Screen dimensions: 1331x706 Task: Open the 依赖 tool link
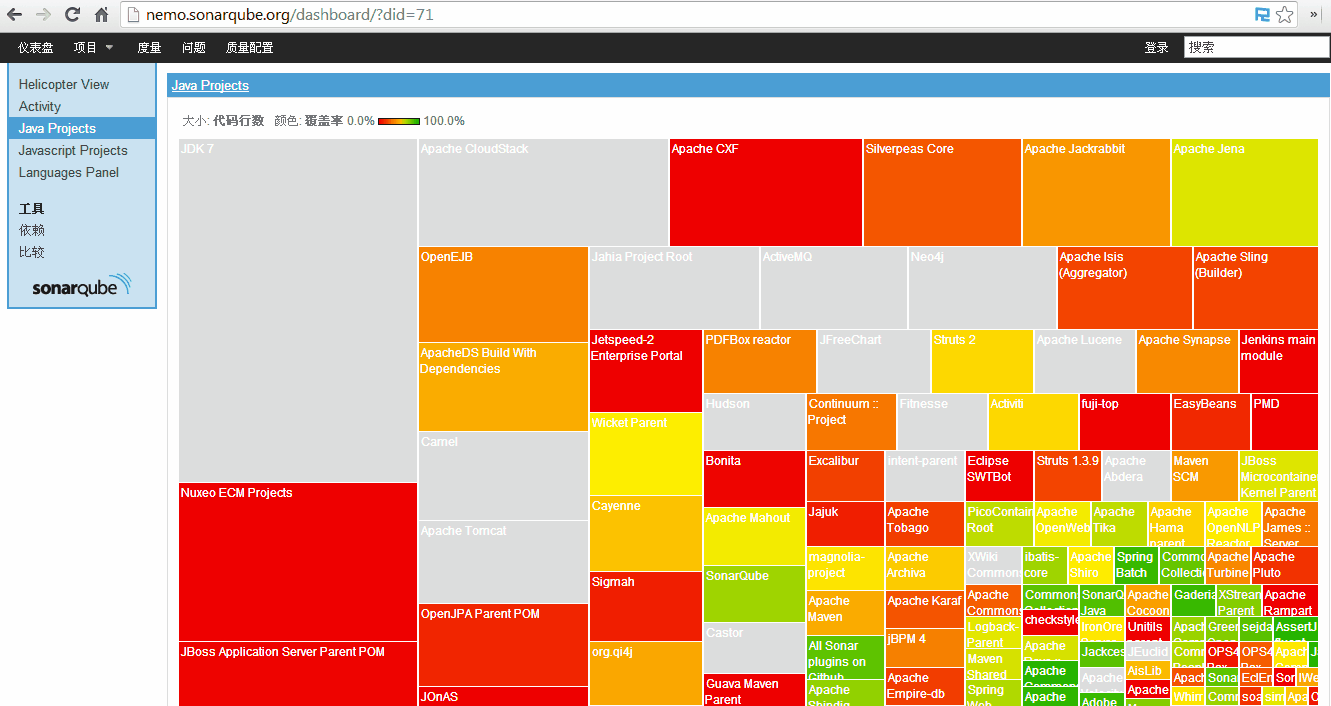32,230
